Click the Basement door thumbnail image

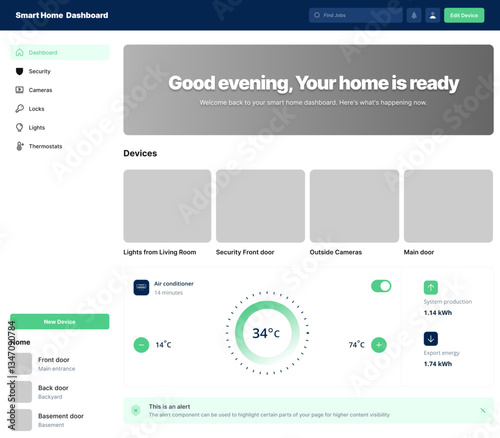point(22,420)
